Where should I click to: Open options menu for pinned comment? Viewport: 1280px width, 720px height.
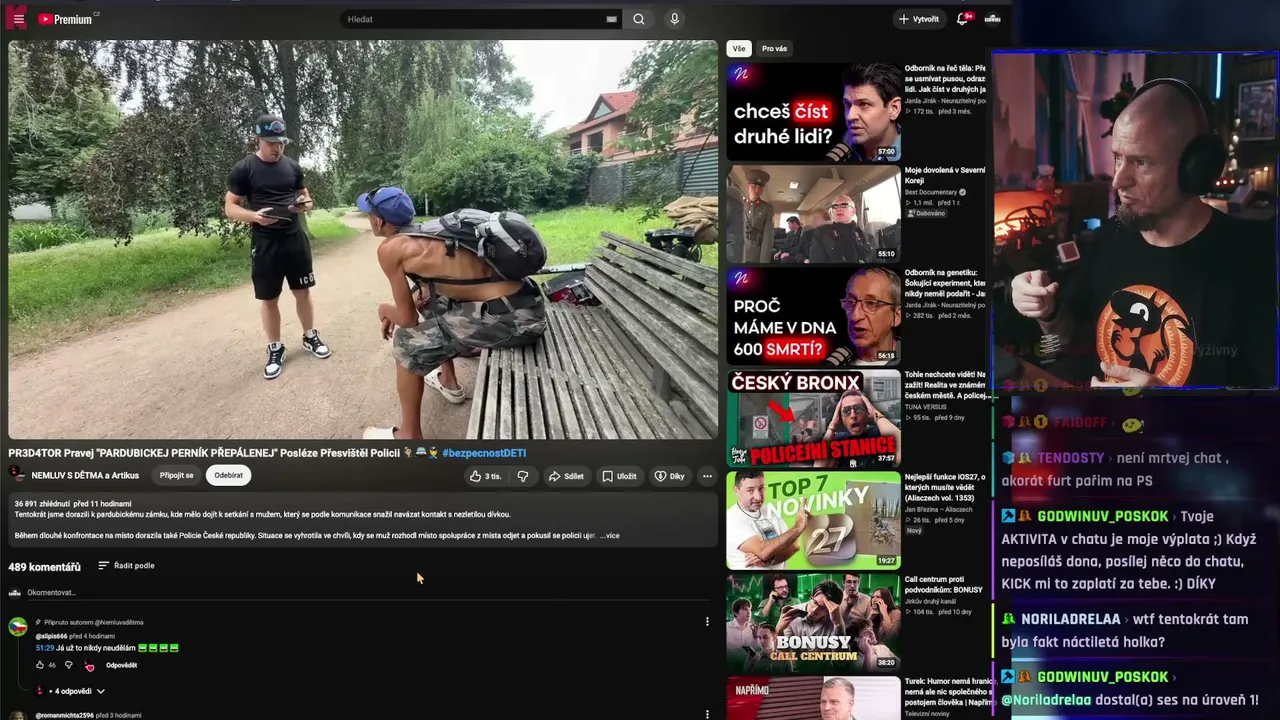(x=707, y=622)
